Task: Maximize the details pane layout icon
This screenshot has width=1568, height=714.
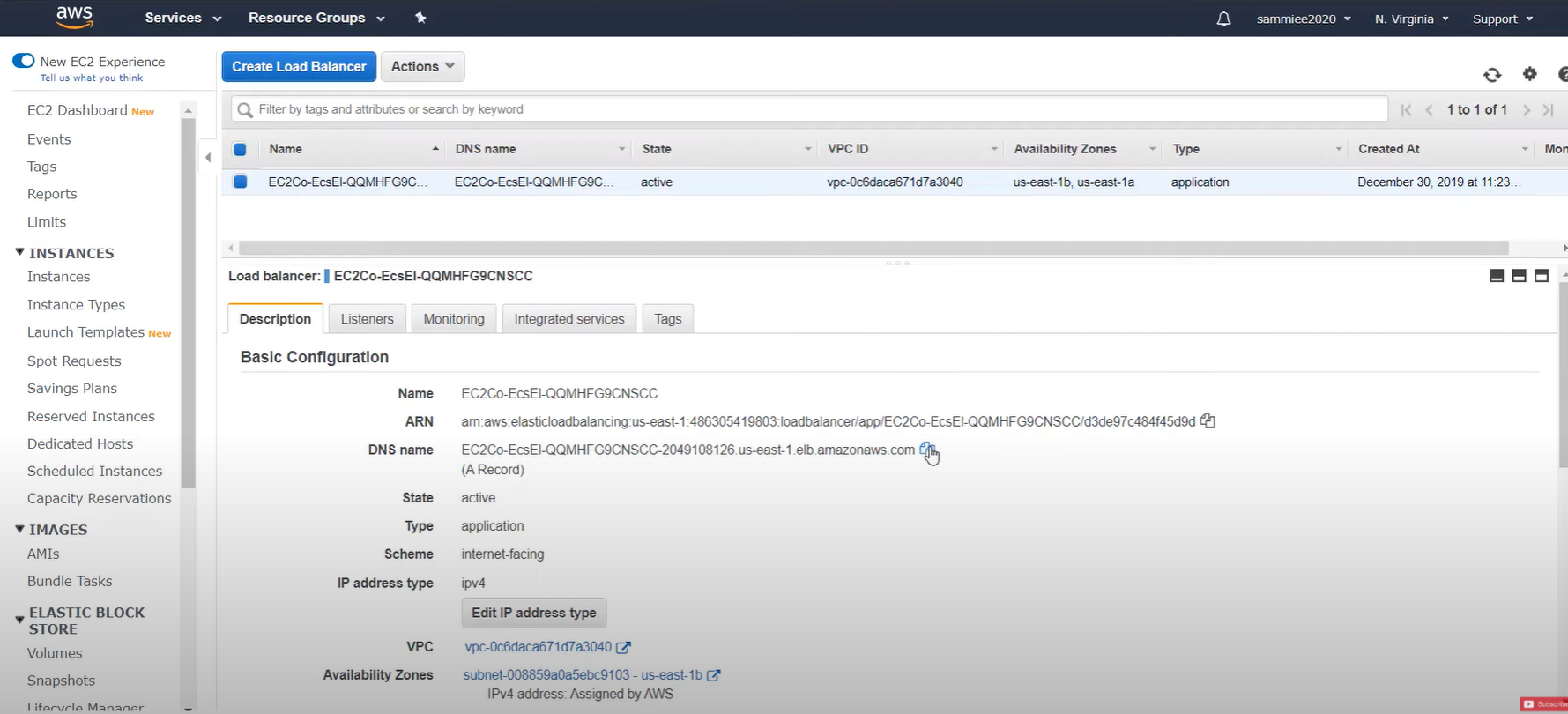Action: point(1542,276)
